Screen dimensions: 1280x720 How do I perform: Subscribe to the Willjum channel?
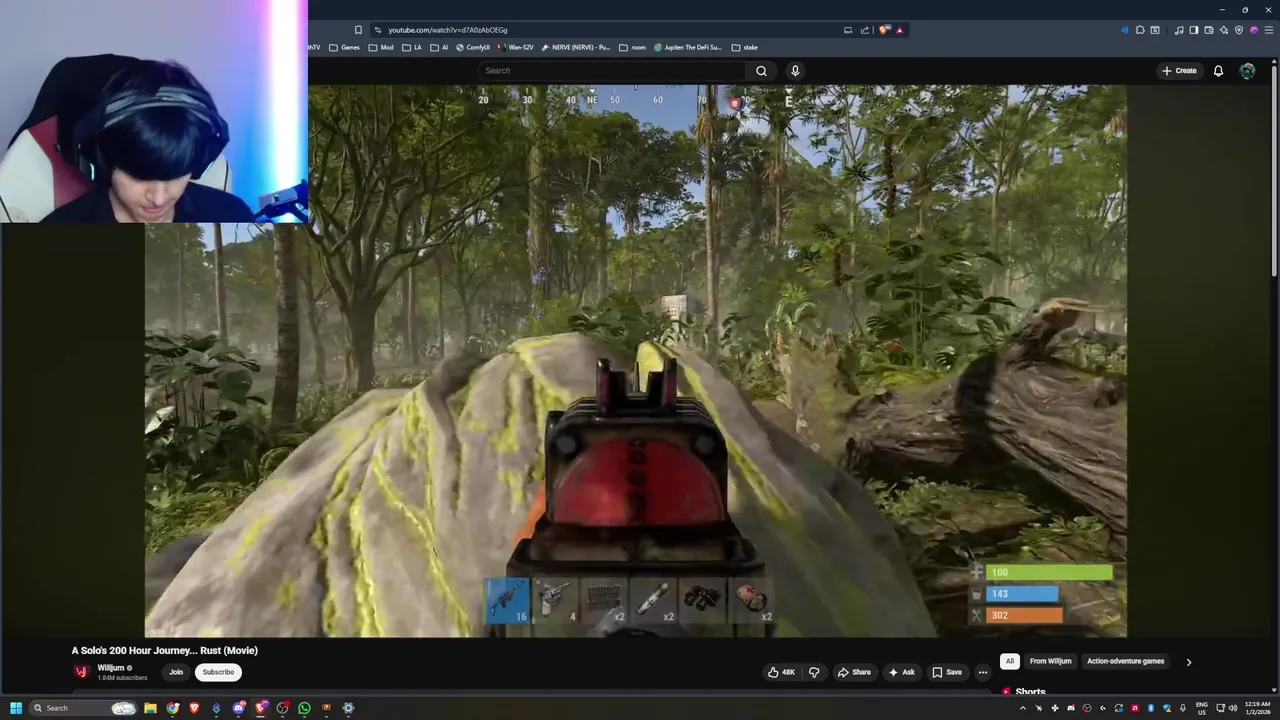point(218,672)
